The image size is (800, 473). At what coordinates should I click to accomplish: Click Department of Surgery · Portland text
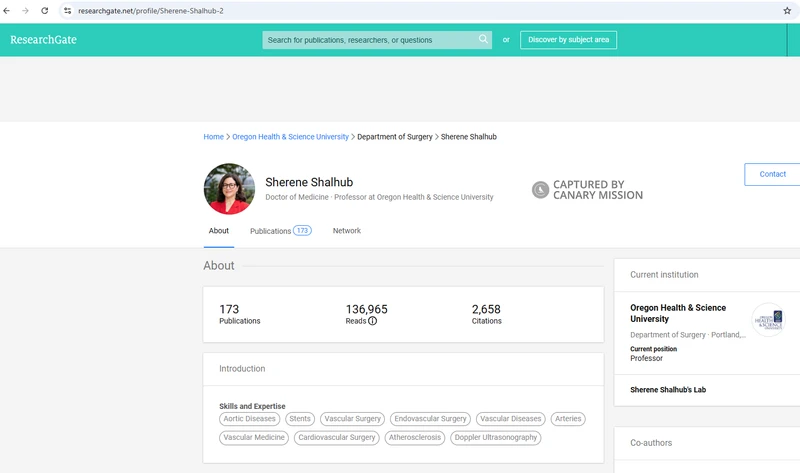coord(688,335)
